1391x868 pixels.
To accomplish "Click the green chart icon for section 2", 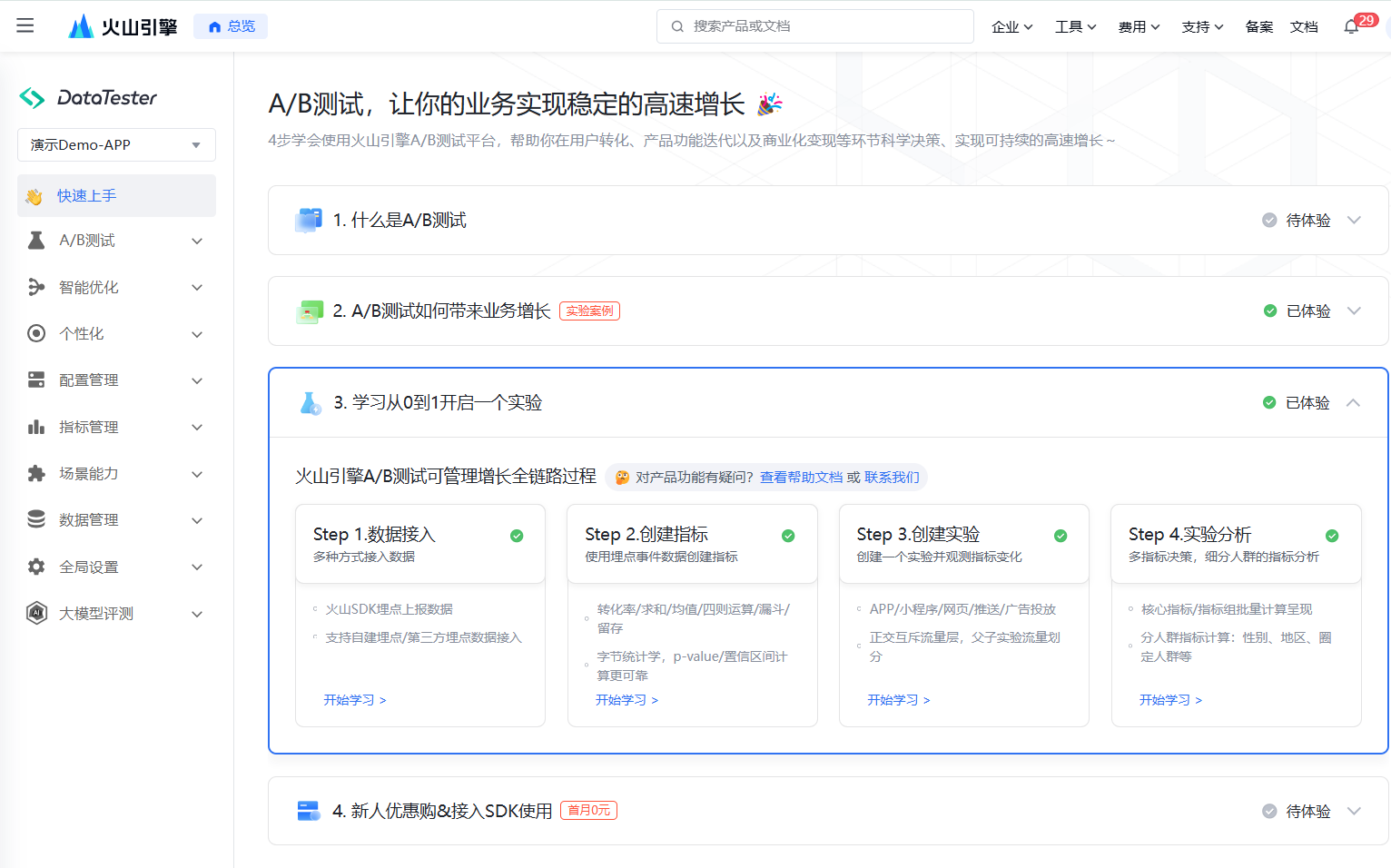I will pyautogui.click(x=310, y=311).
